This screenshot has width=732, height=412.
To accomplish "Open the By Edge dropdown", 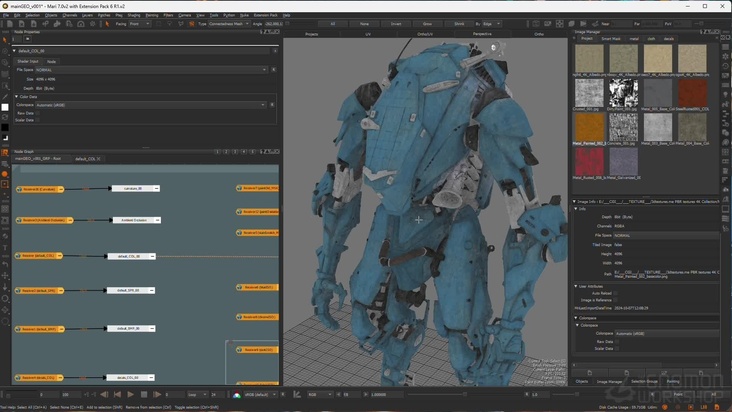I will coord(492,24).
